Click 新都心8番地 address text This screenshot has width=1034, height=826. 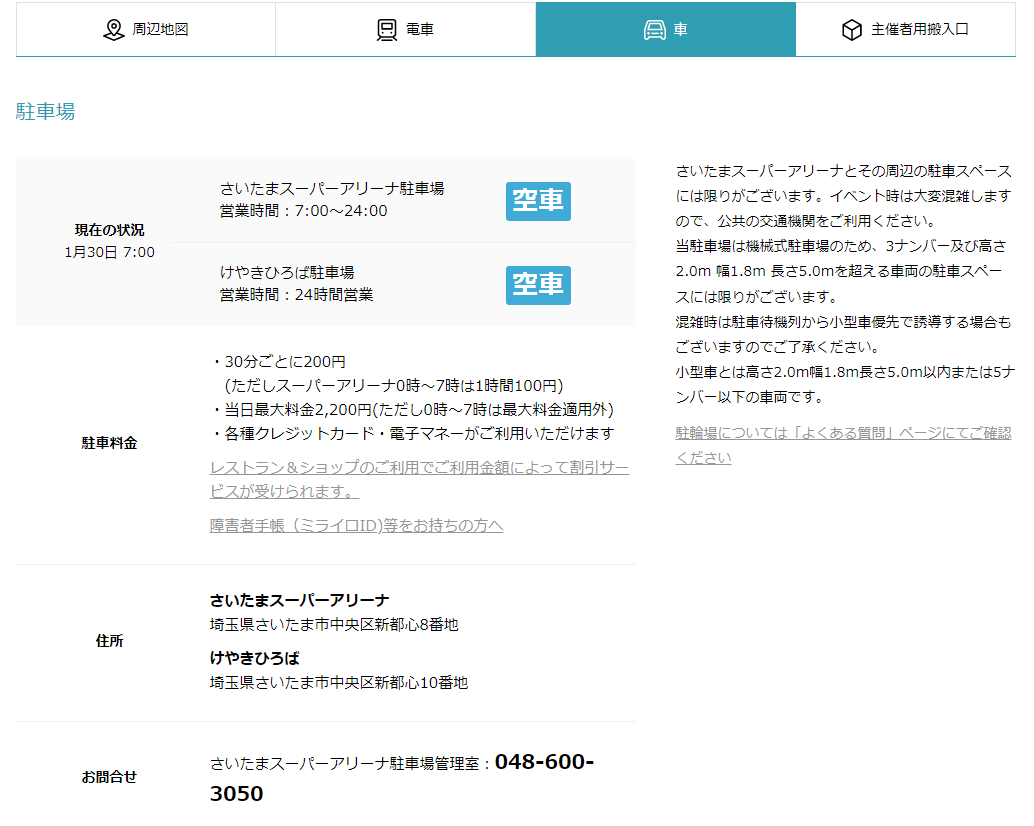(334, 624)
